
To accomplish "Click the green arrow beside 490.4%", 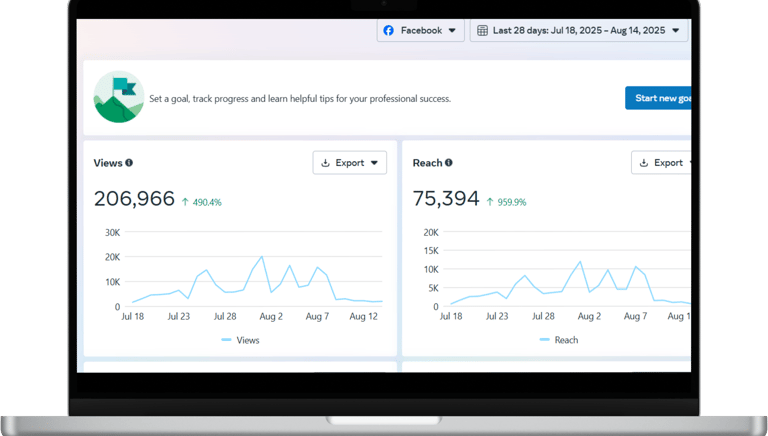I will pyautogui.click(x=185, y=202).
